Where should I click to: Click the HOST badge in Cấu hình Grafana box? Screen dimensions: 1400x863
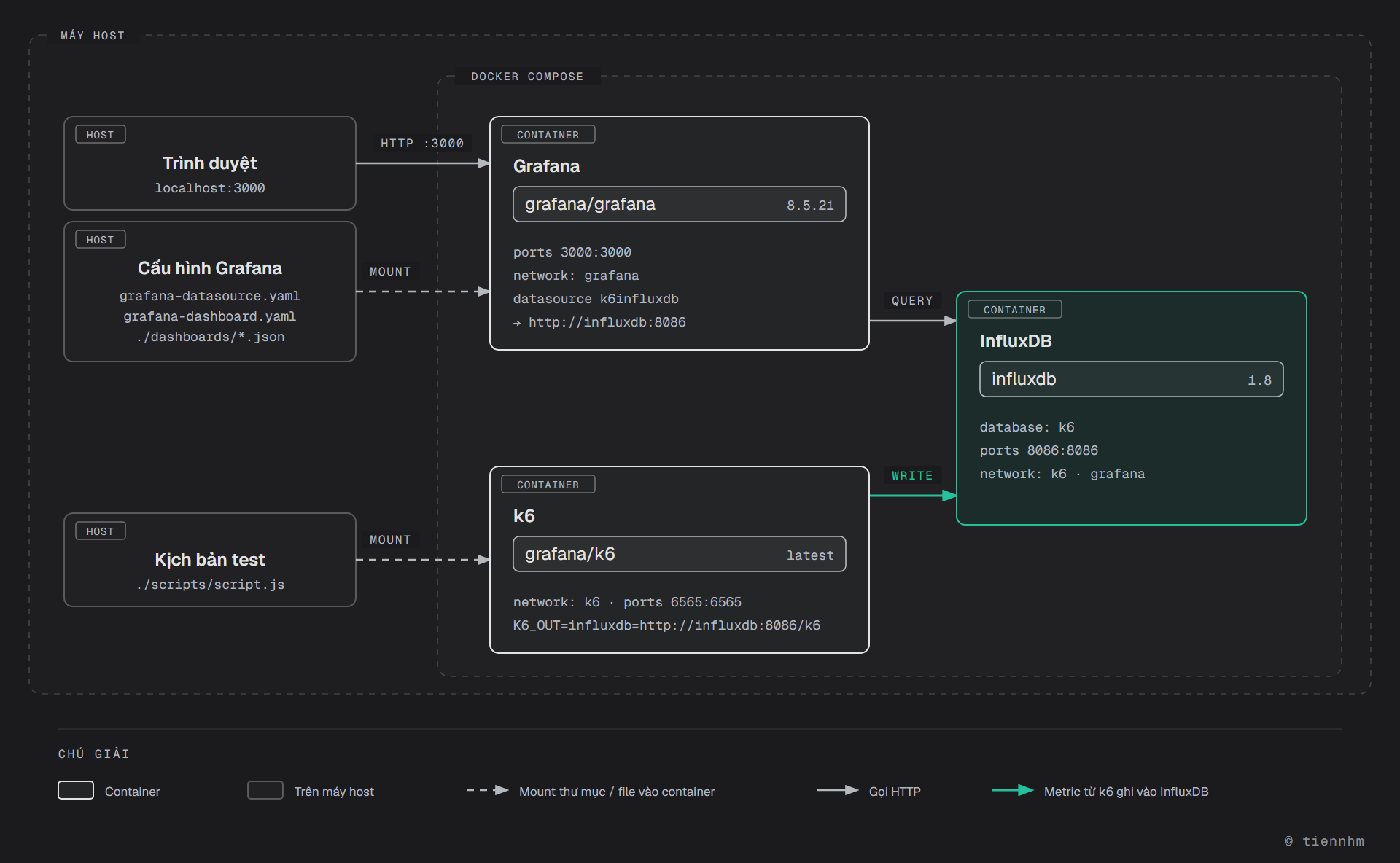pos(101,240)
